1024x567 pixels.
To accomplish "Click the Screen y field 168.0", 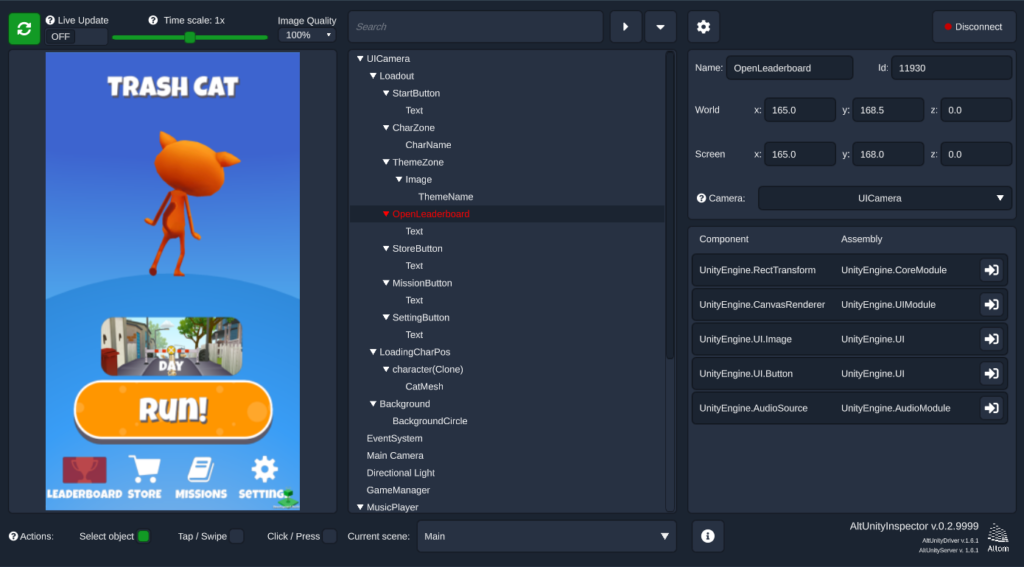I will [888, 154].
